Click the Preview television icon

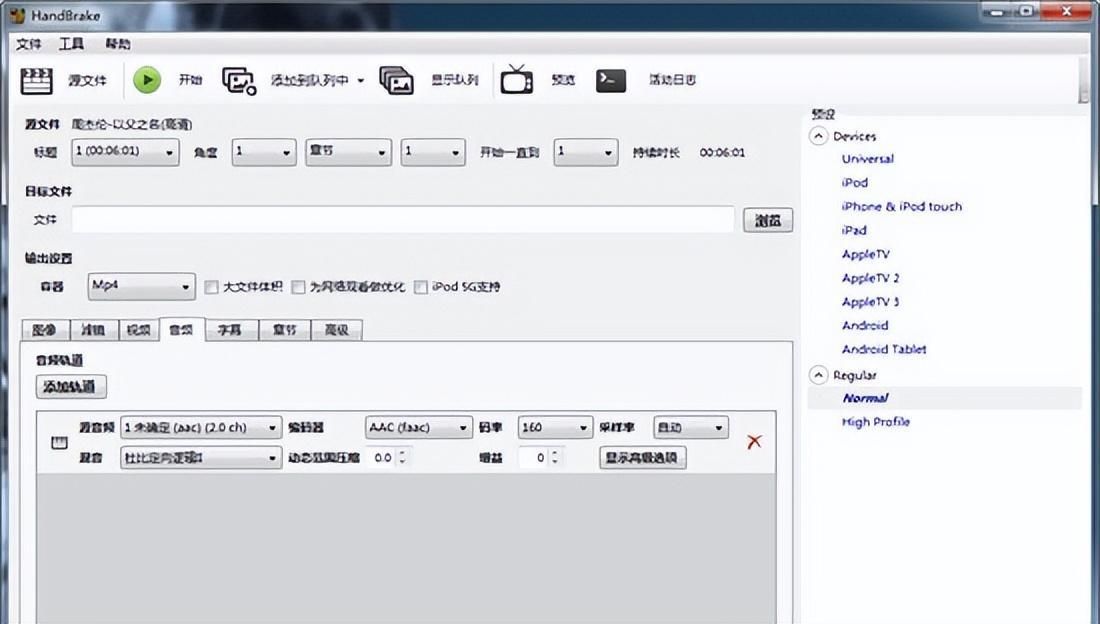[516, 79]
